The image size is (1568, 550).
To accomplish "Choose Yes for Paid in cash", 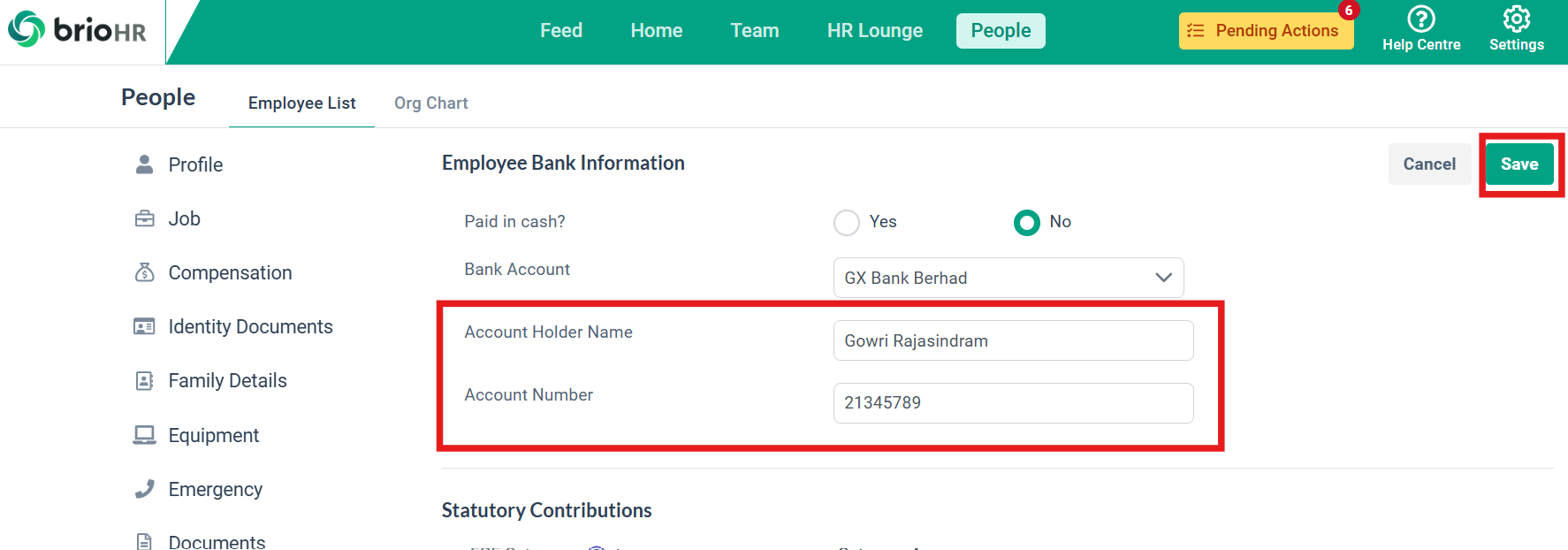I will pos(847,223).
